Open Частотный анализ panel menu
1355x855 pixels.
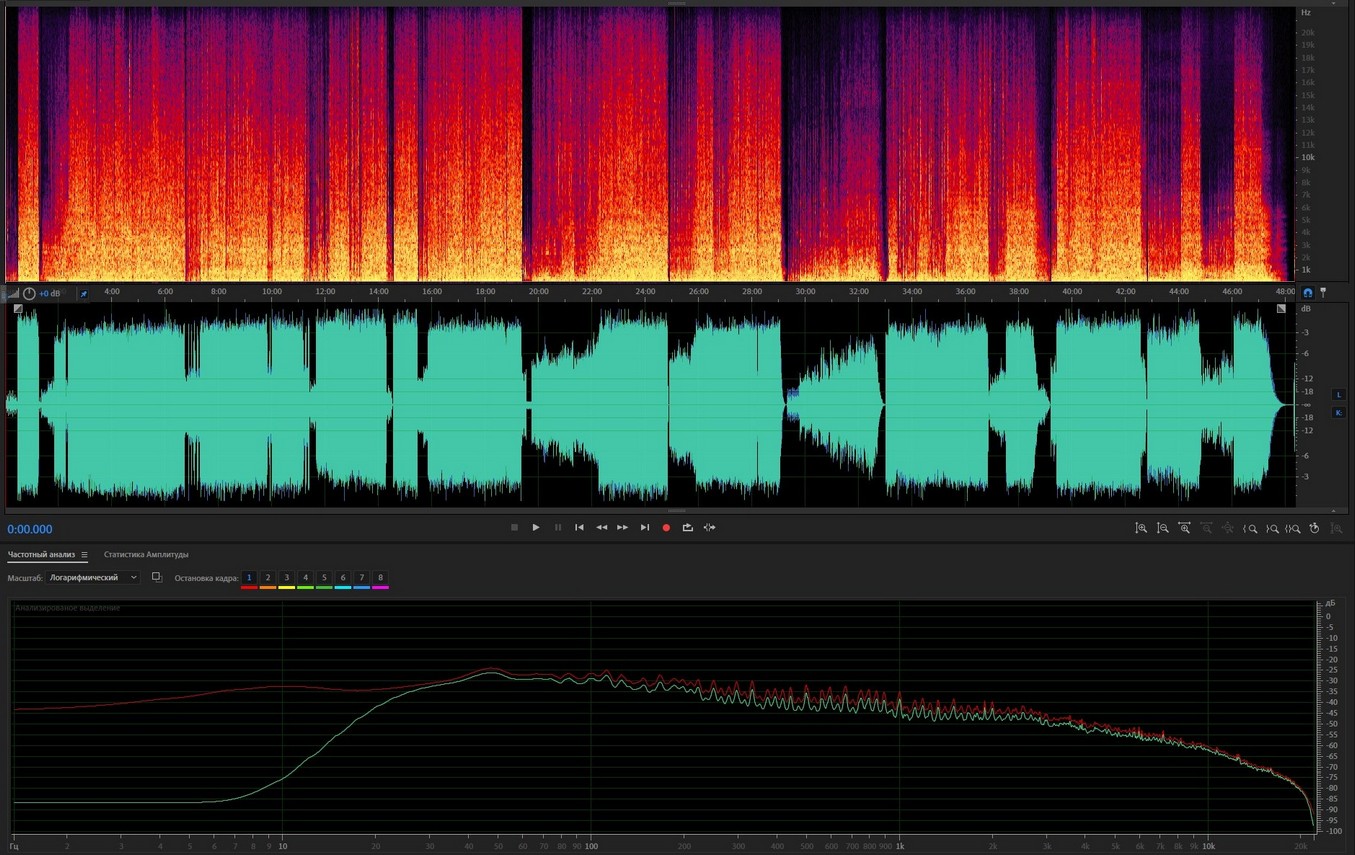coord(84,555)
